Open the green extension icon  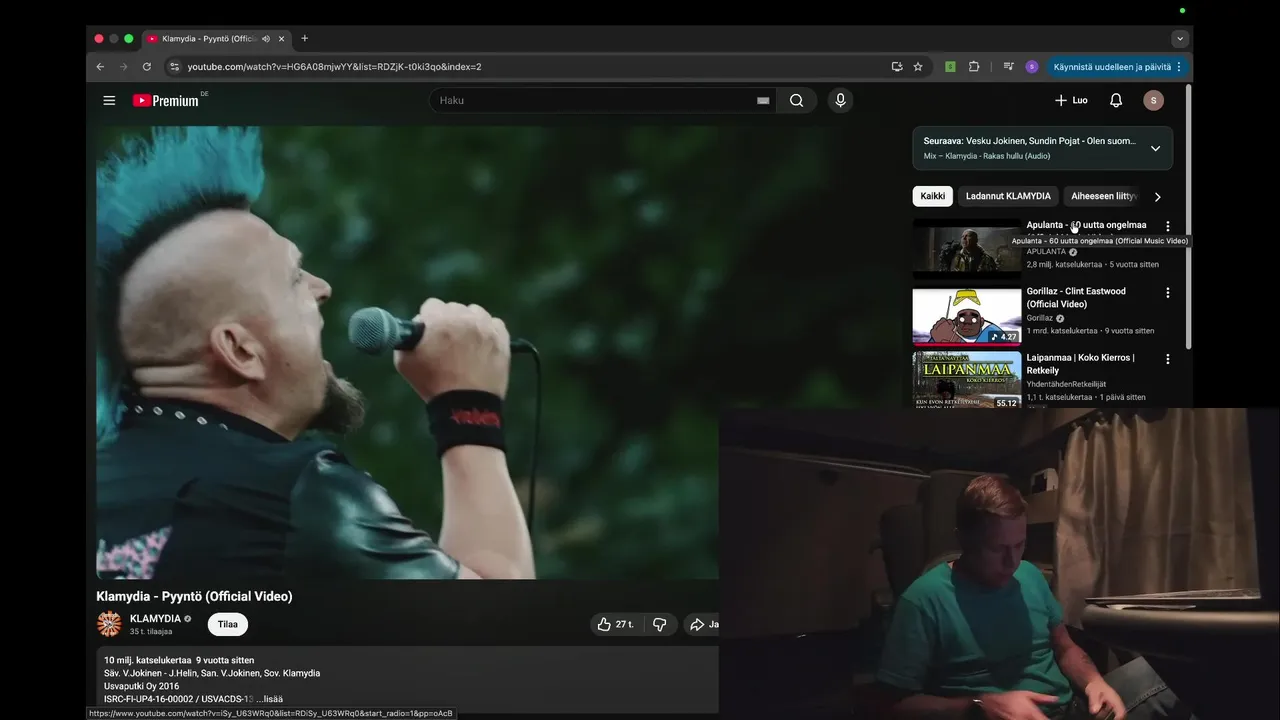[950, 67]
